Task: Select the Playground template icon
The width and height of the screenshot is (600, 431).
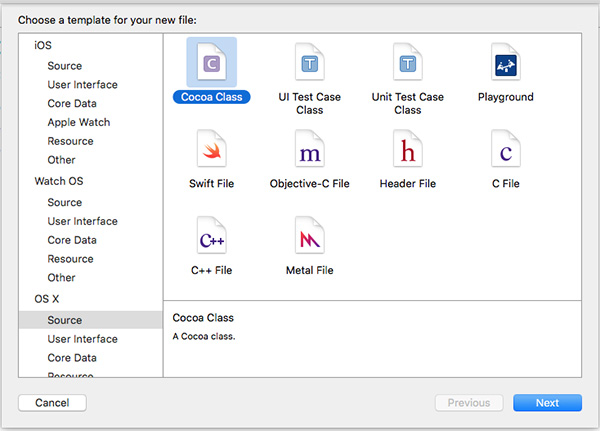Action: click(x=505, y=62)
